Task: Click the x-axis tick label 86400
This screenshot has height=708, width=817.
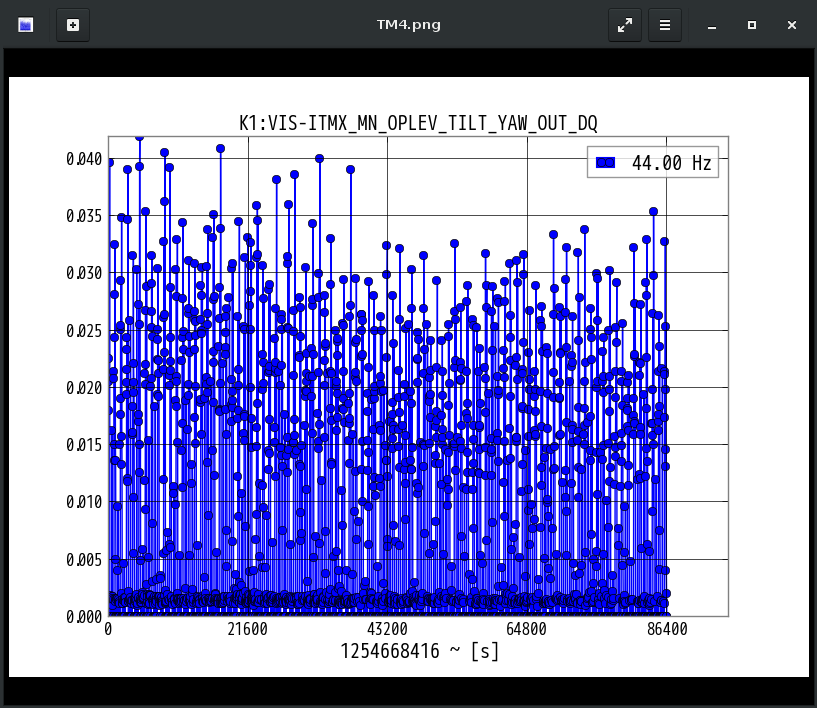Action: click(x=667, y=629)
